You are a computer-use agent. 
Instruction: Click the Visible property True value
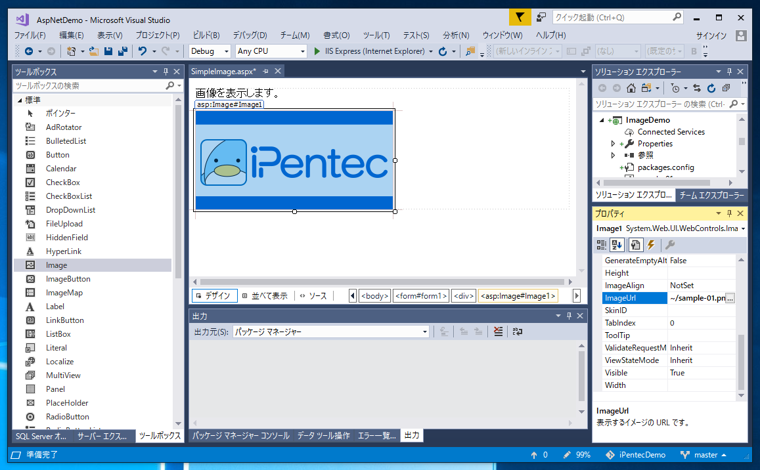point(702,373)
